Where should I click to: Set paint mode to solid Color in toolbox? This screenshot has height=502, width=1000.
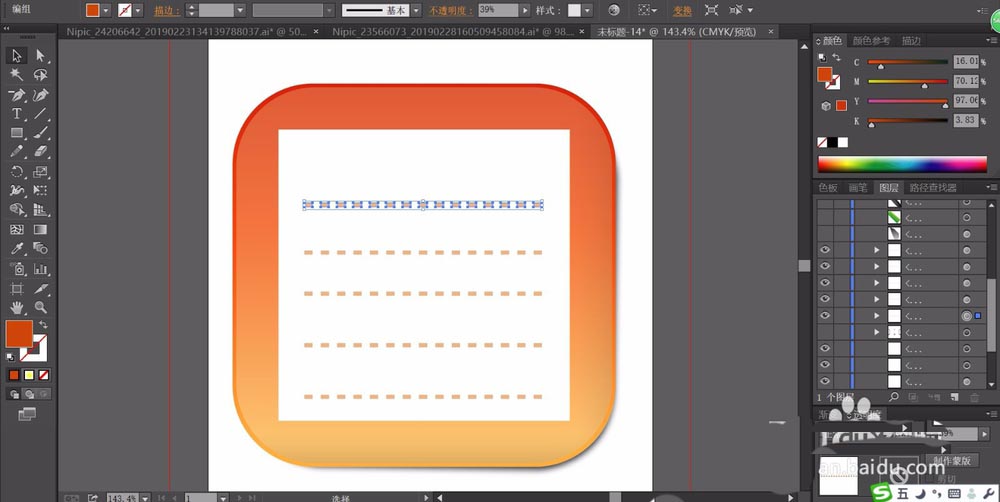(14, 375)
